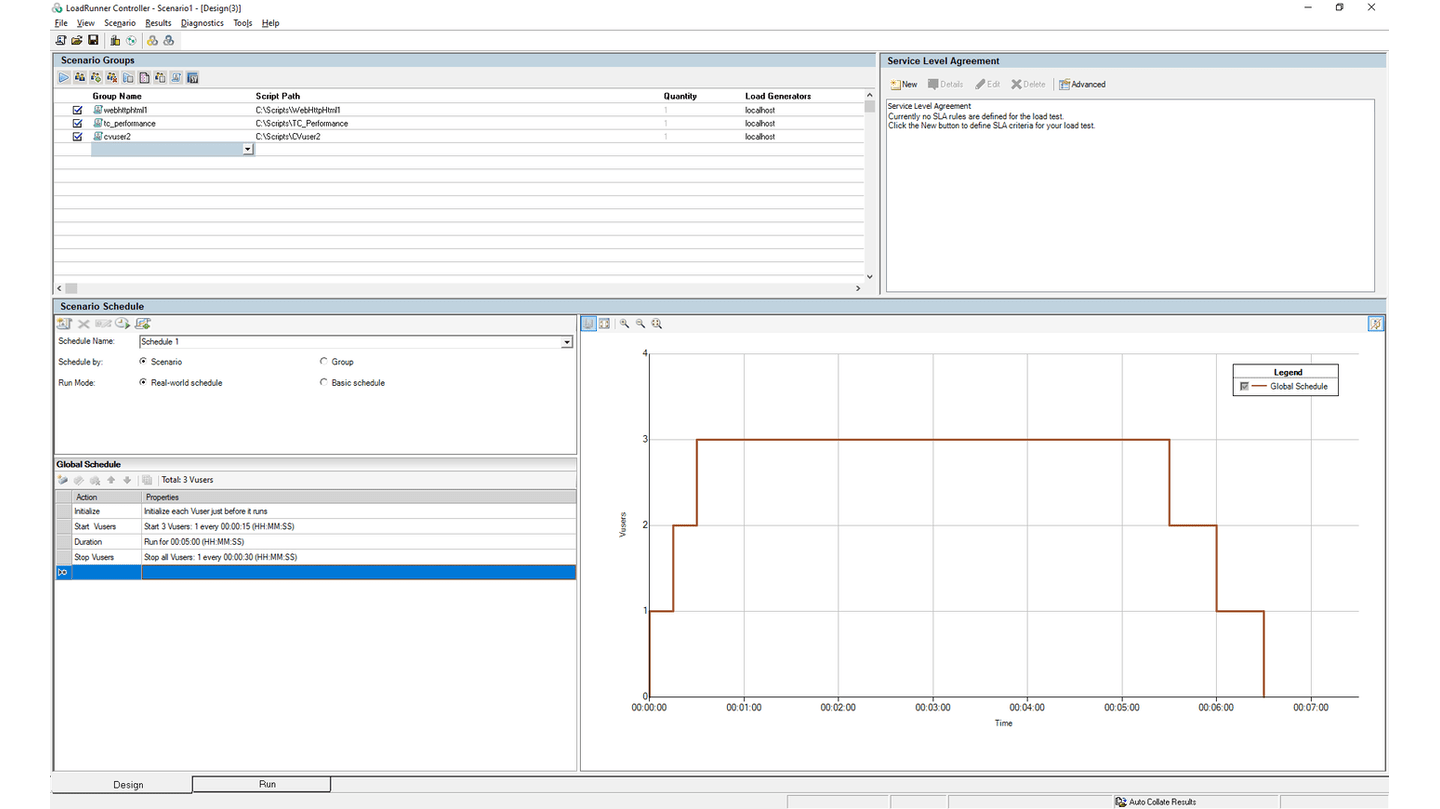Select the Initialize action row
Viewport: 1440px width, 809px height.
(x=315, y=511)
